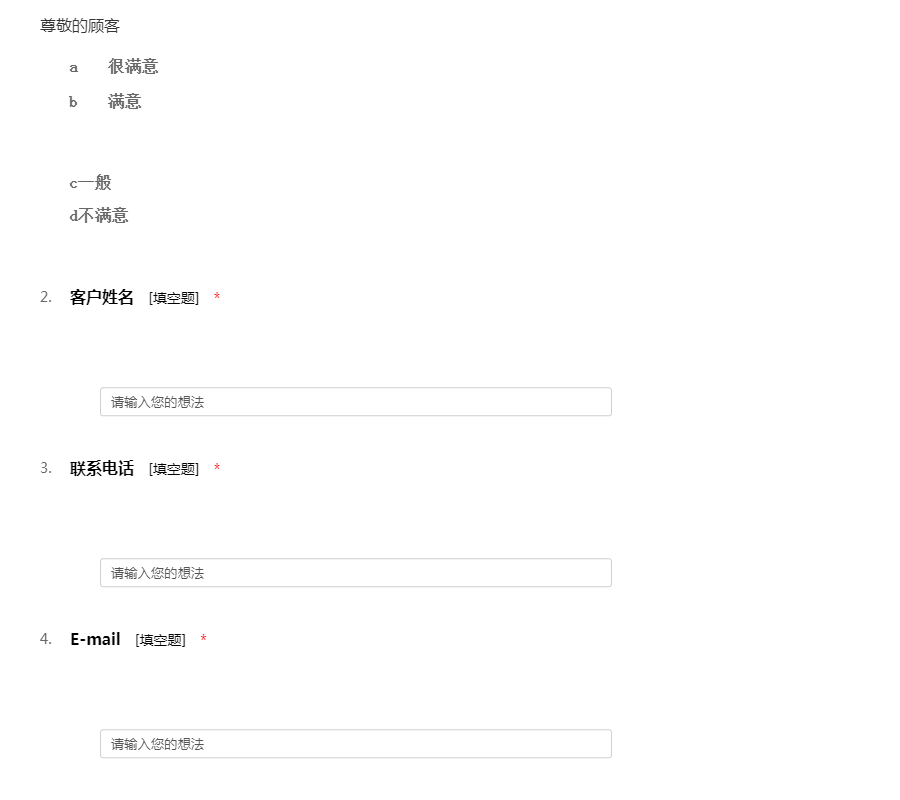Click question number 3 label

[x=46, y=468]
